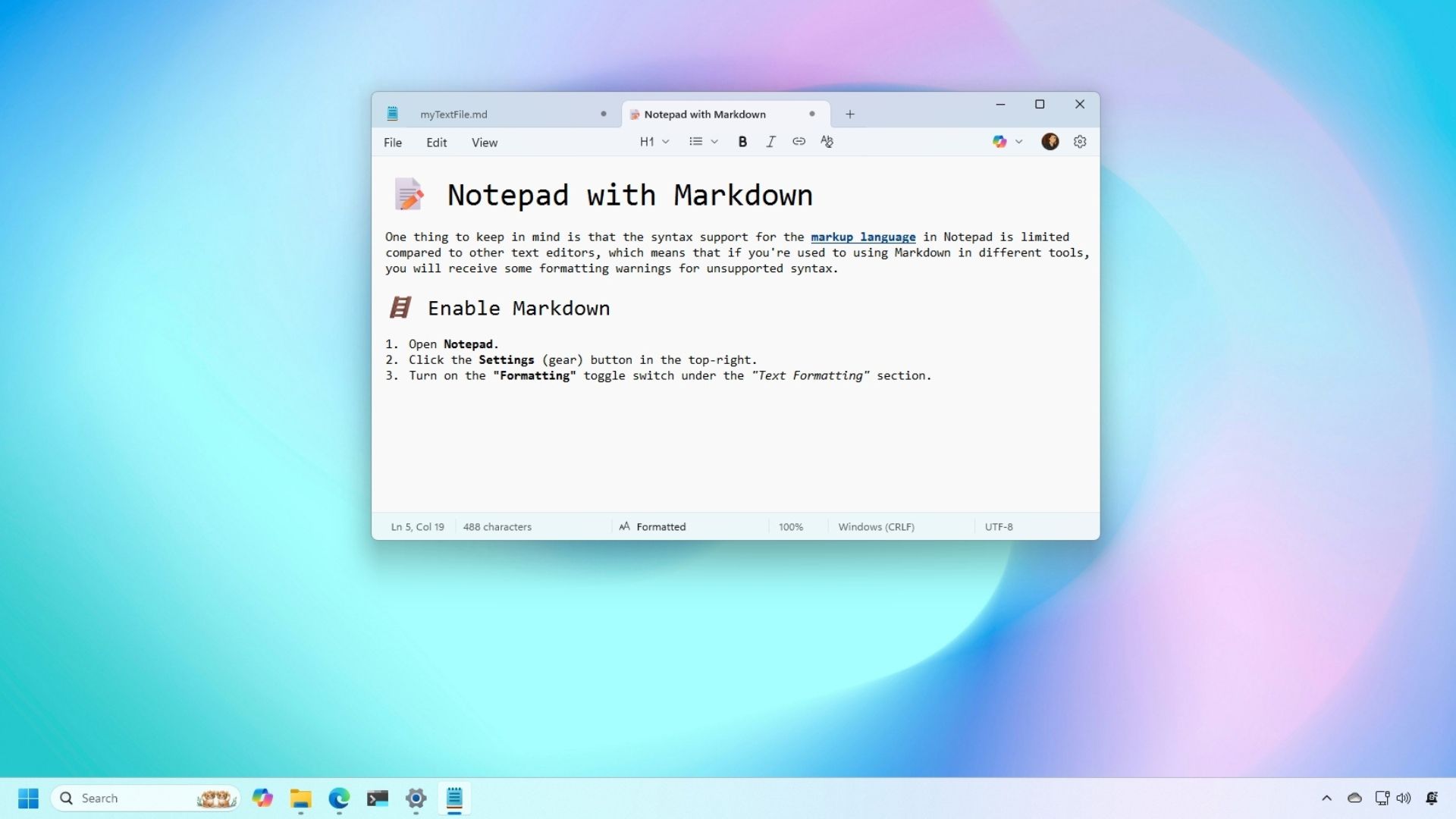Screen dimensions: 1456x819
Task: Clear formatting with the toolbar icon
Action: tap(827, 142)
